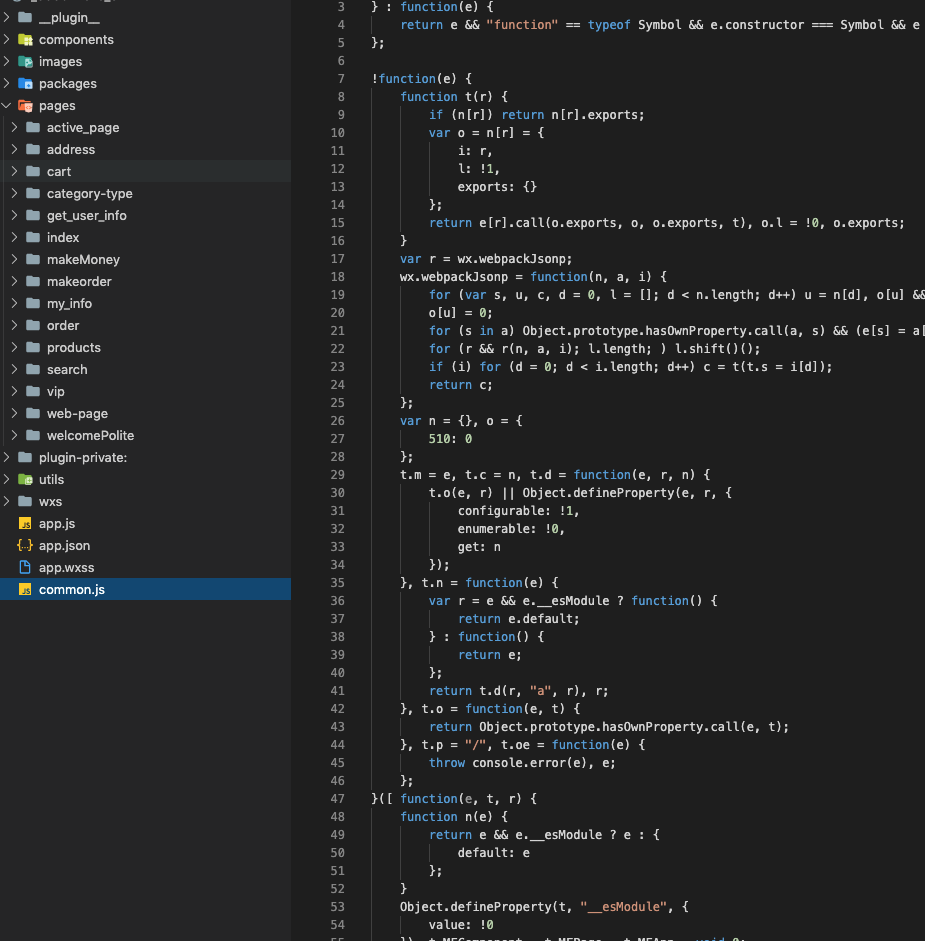The image size is (925, 941).
Task: Click line number 17 in the gutter
Action: (337, 259)
